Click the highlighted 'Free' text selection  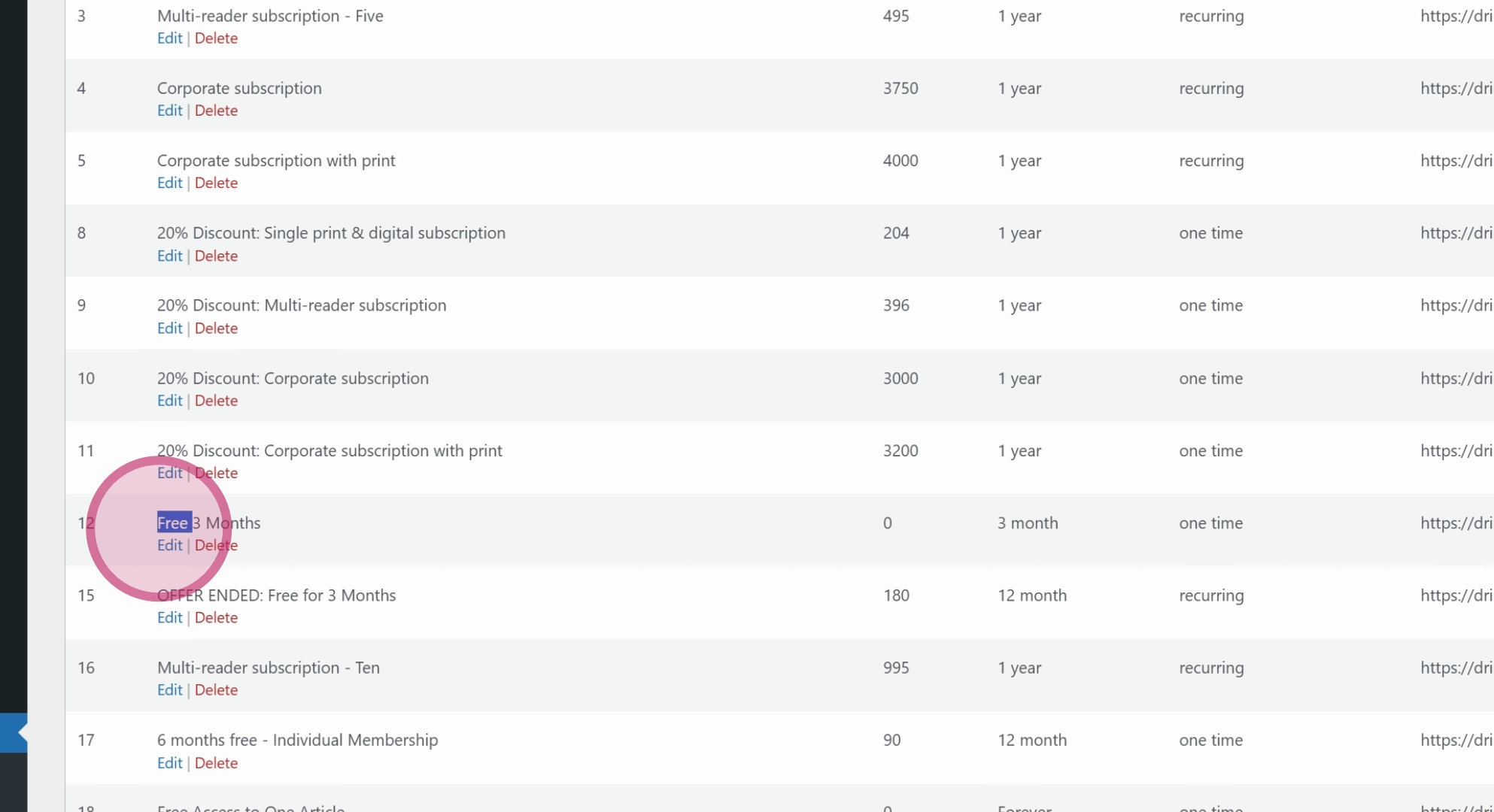tap(174, 523)
